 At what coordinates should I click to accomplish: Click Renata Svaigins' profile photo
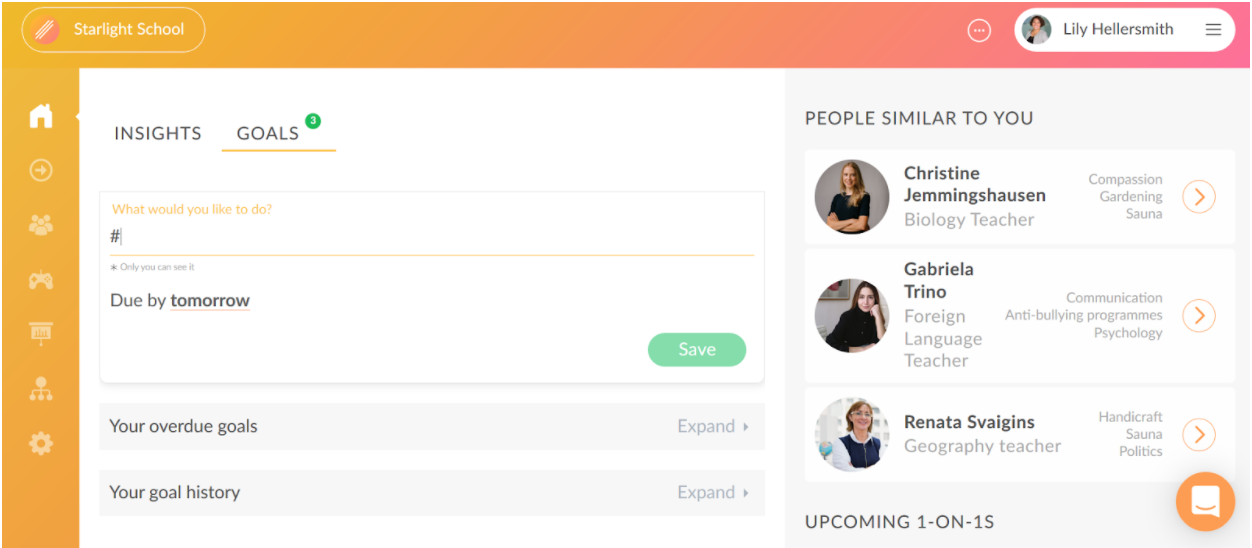(x=852, y=435)
